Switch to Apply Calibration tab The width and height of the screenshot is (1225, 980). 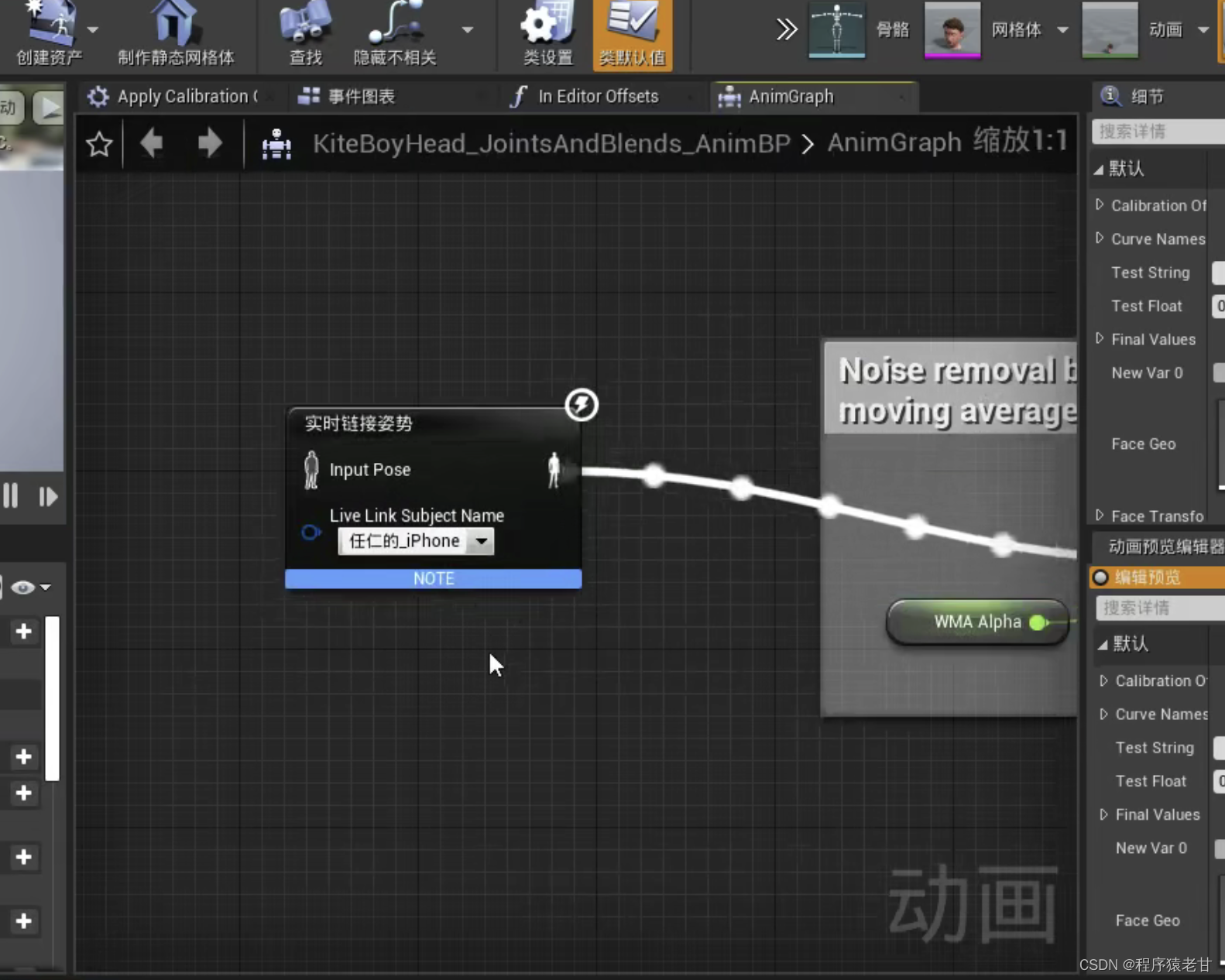click(178, 97)
